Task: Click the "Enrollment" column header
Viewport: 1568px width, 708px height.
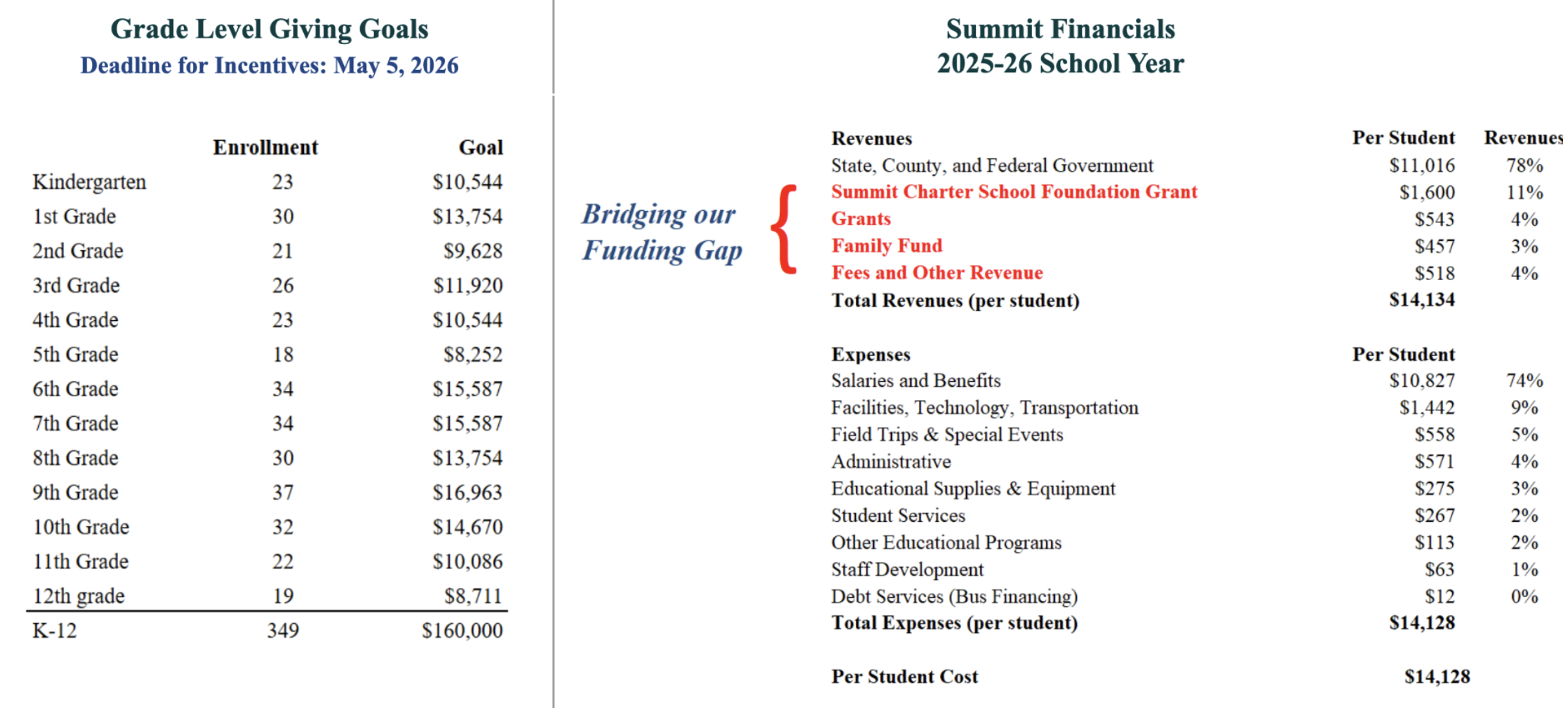Action: (x=266, y=148)
